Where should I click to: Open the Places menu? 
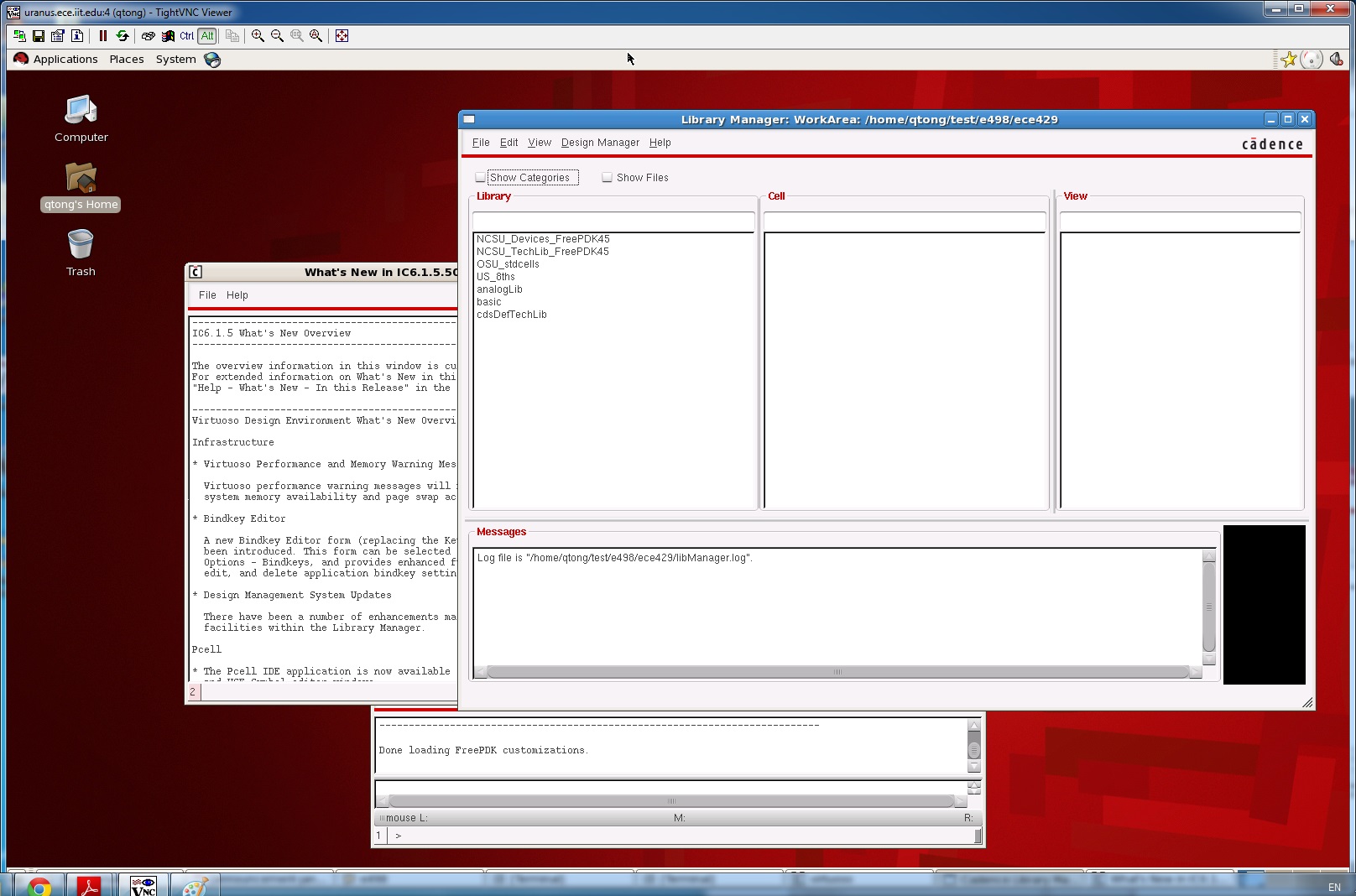127,60
